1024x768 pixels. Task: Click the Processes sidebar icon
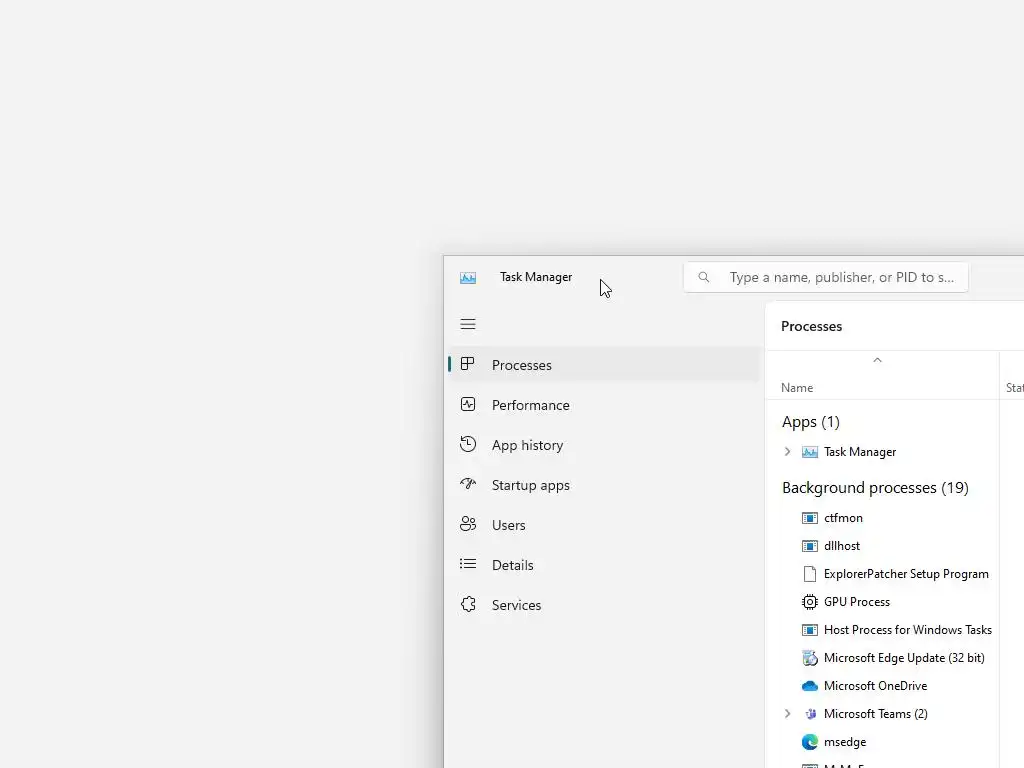click(467, 364)
